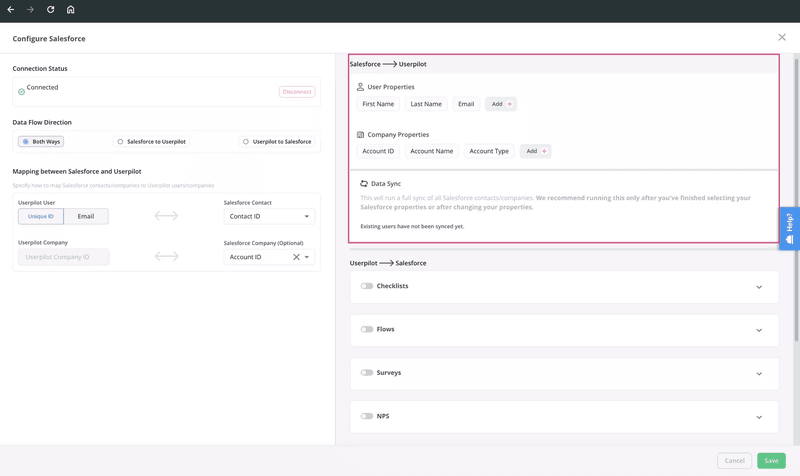Viewport: 800px width, 476px height.
Task: Choose Userpilot to Salesforce direction
Action: pos(276,142)
